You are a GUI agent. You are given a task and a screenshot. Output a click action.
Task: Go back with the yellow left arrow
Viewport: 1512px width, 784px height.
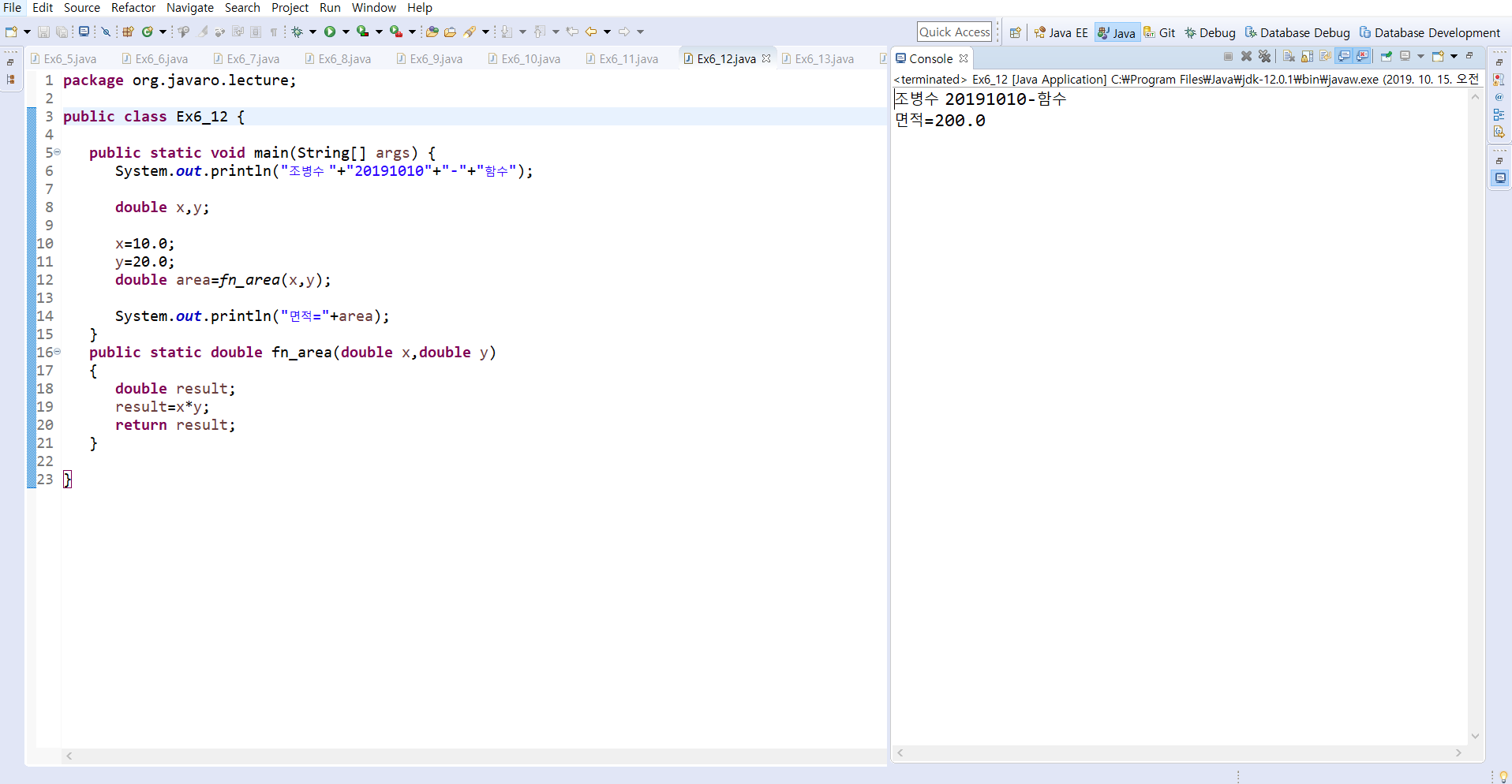[x=590, y=32]
